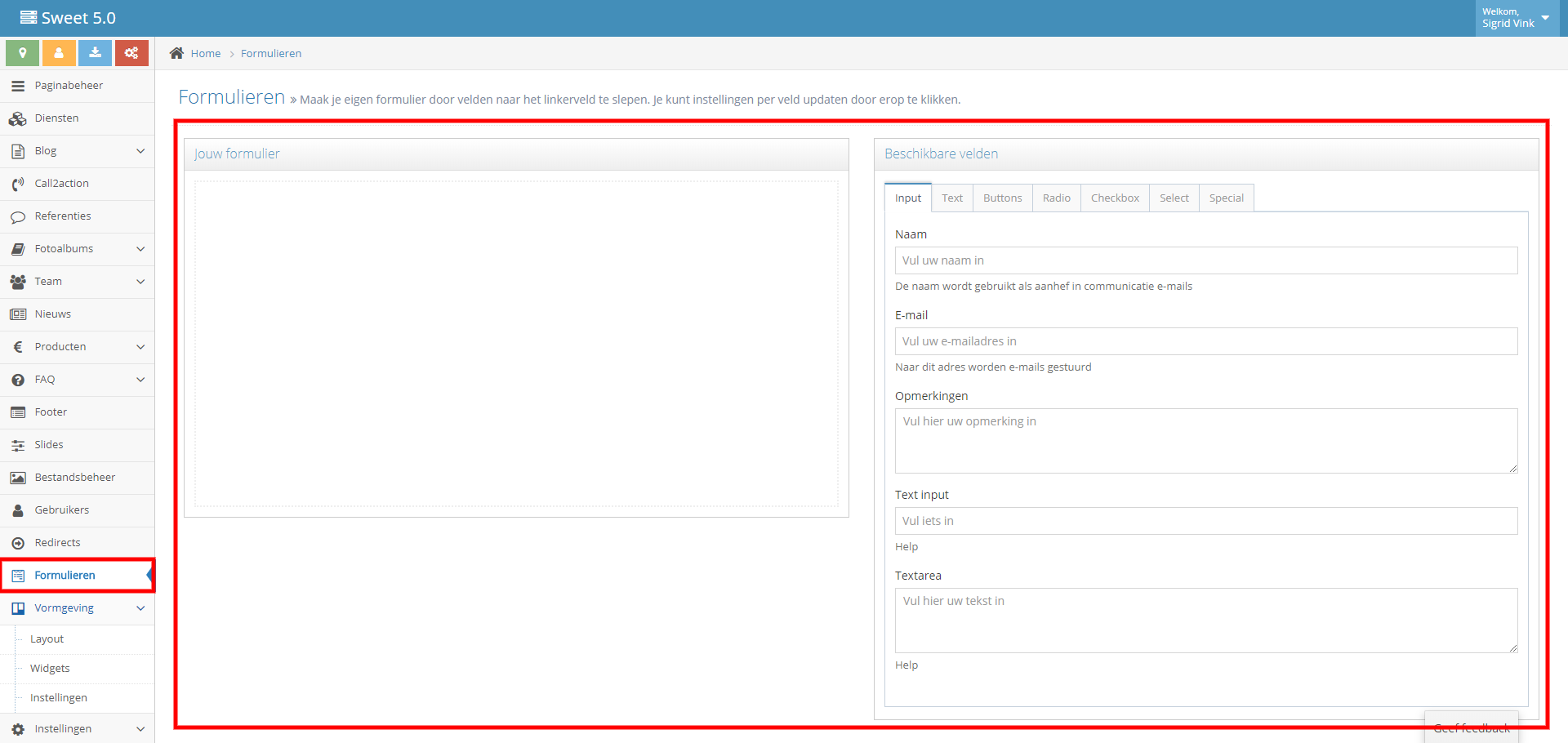
Task: Click the Home breadcrumb house icon
Action: click(176, 53)
